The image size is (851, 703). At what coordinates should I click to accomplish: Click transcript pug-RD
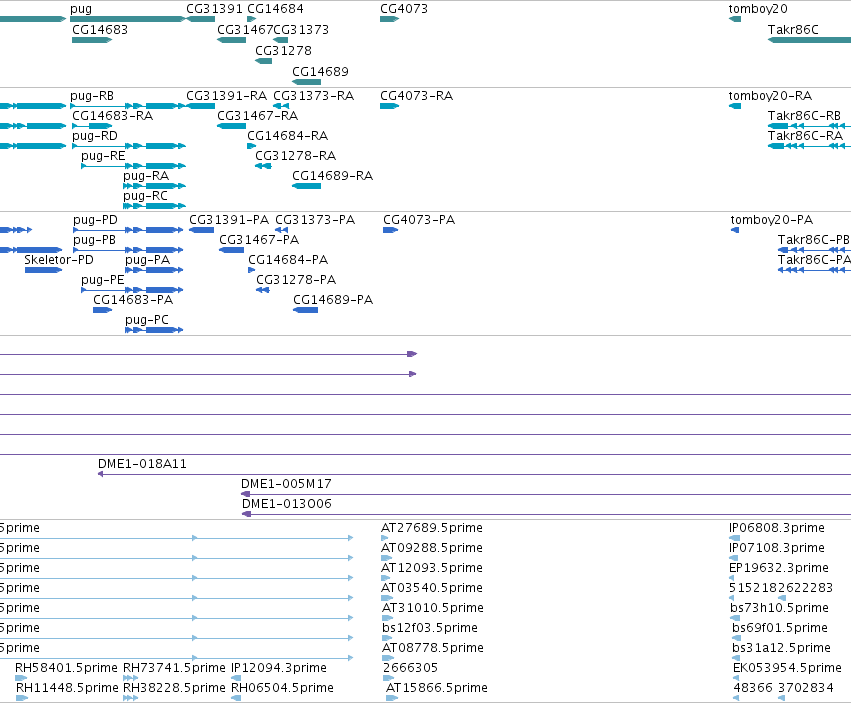click(94, 136)
